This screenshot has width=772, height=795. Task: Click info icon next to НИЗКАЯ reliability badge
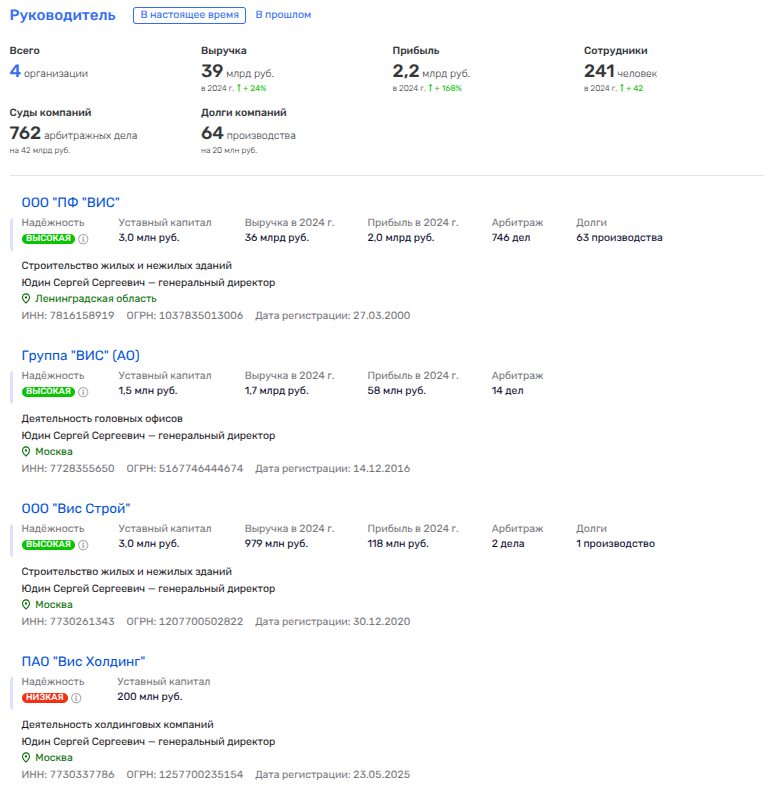(76, 698)
